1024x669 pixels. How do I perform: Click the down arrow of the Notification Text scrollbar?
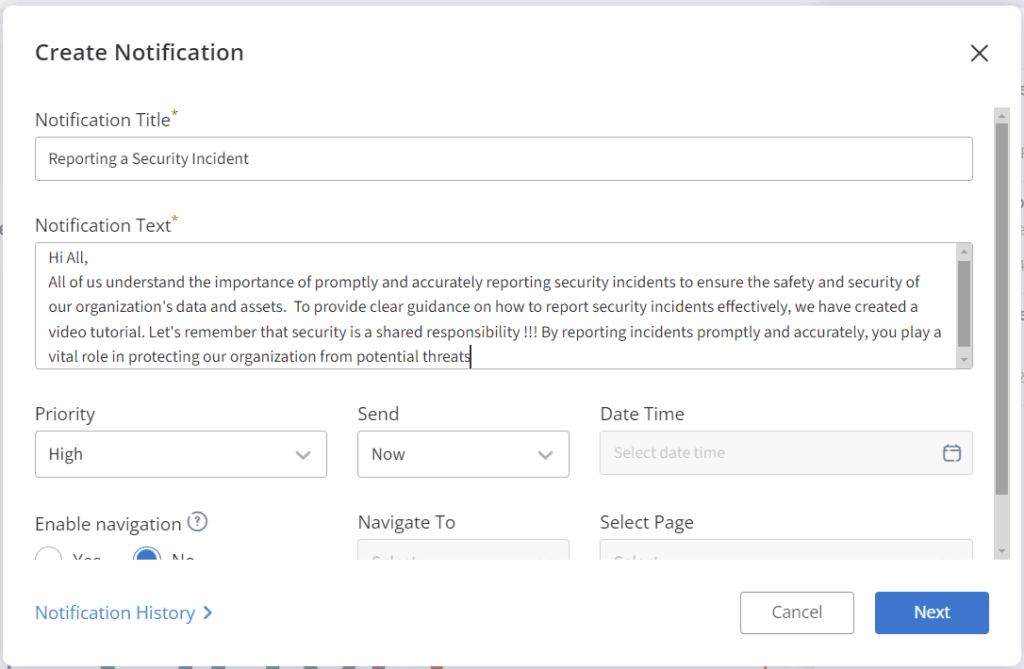click(963, 359)
